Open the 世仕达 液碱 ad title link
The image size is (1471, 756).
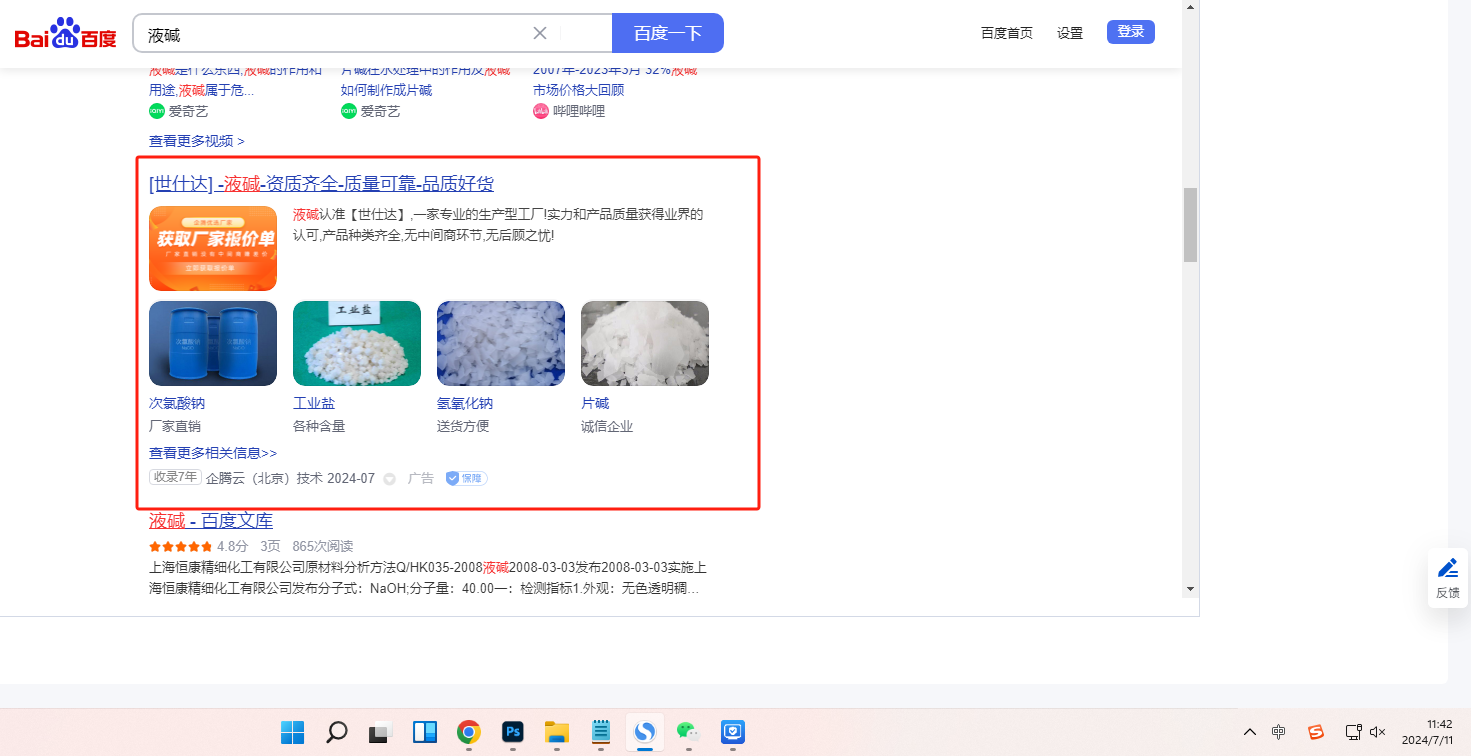tap(321, 184)
